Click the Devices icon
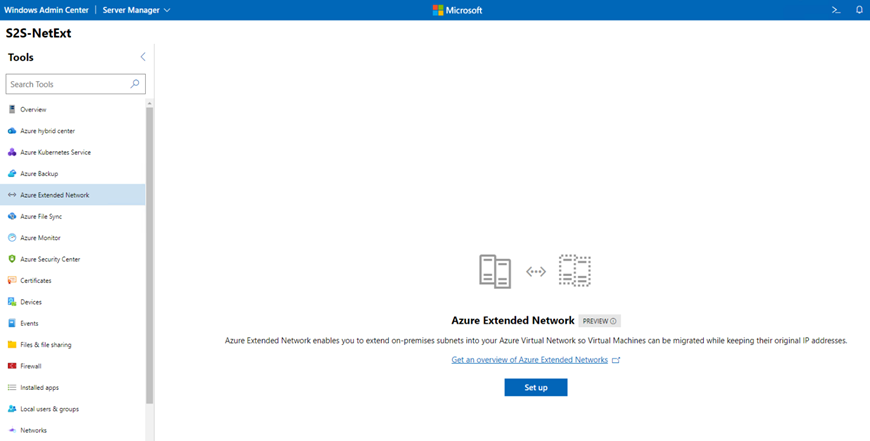The width and height of the screenshot is (870, 441). tap(12, 302)
